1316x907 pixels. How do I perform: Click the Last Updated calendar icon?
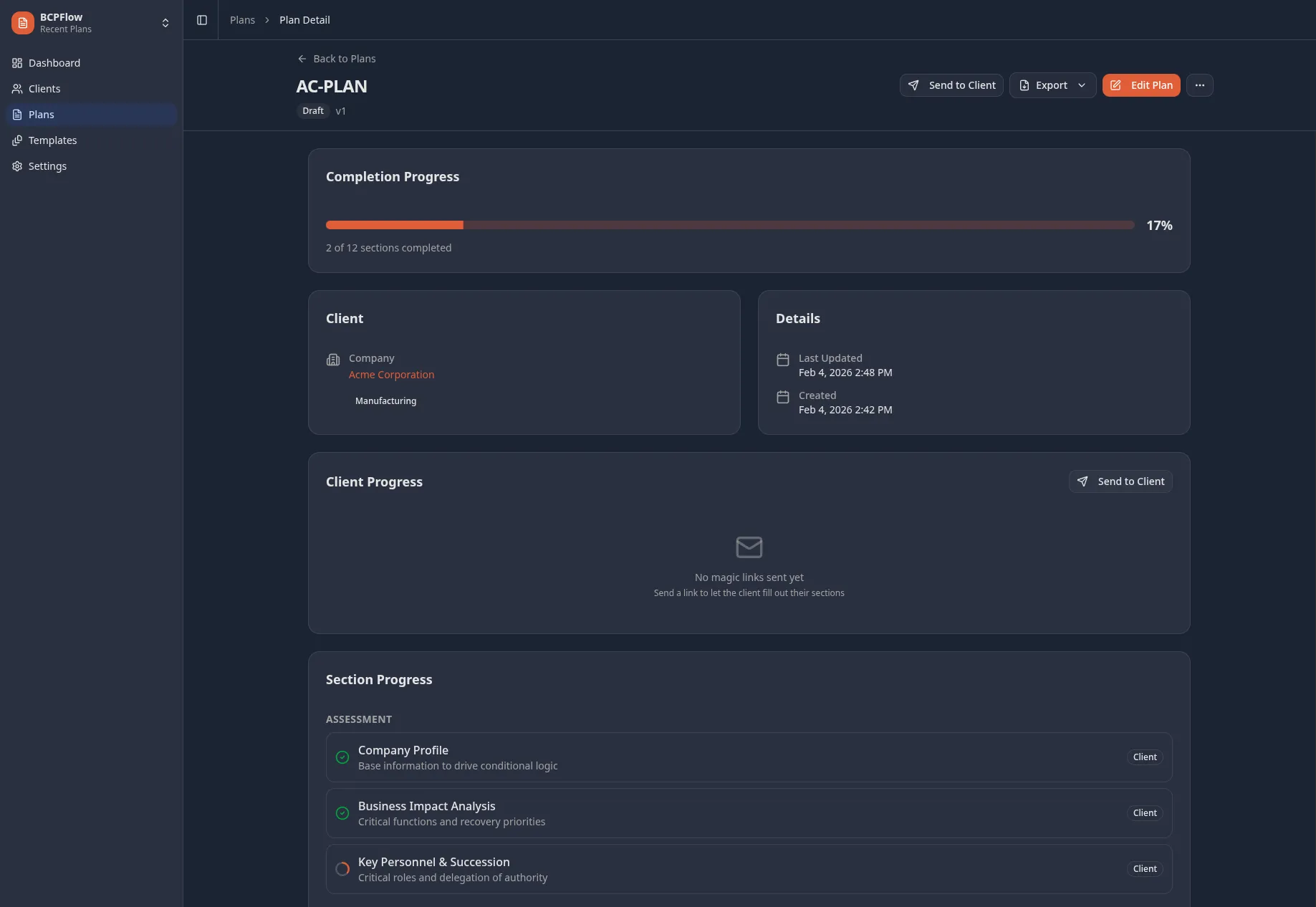783,360
